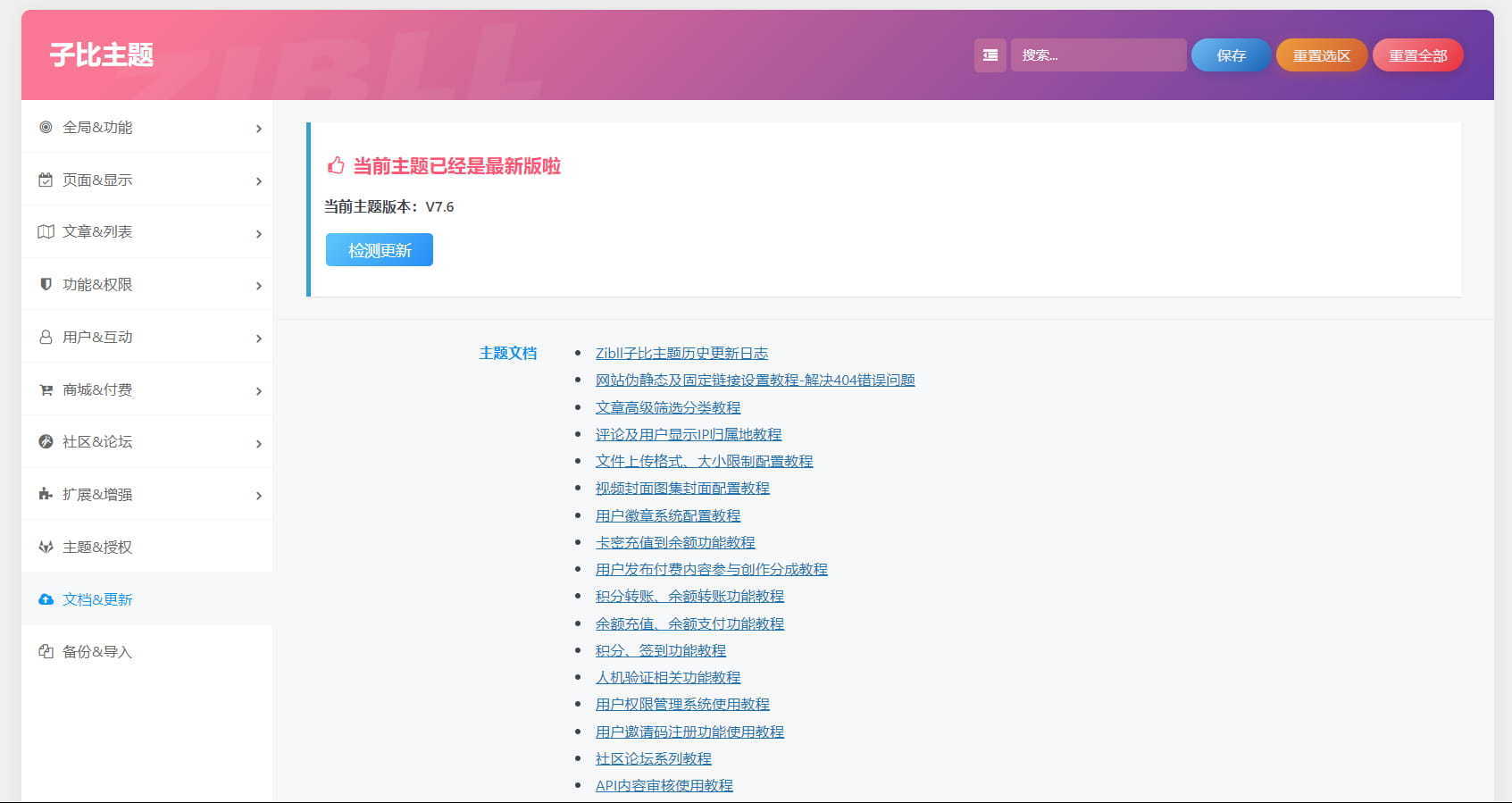Screen dimensions: 1512x803
Task: Click the 页面&显示 calendar icon
Action: pos(46,180)
